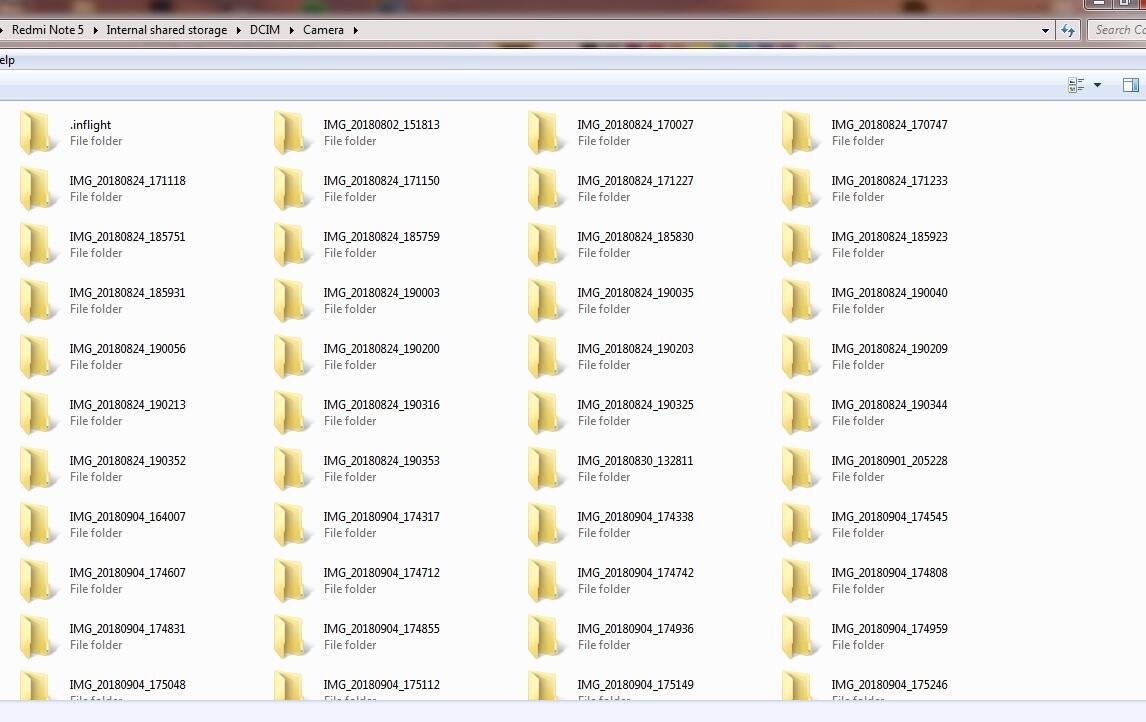This screenshot has height=722, width=1146.
Task: Click the refresh button beside address bar
Action: tap(1068, 30)
